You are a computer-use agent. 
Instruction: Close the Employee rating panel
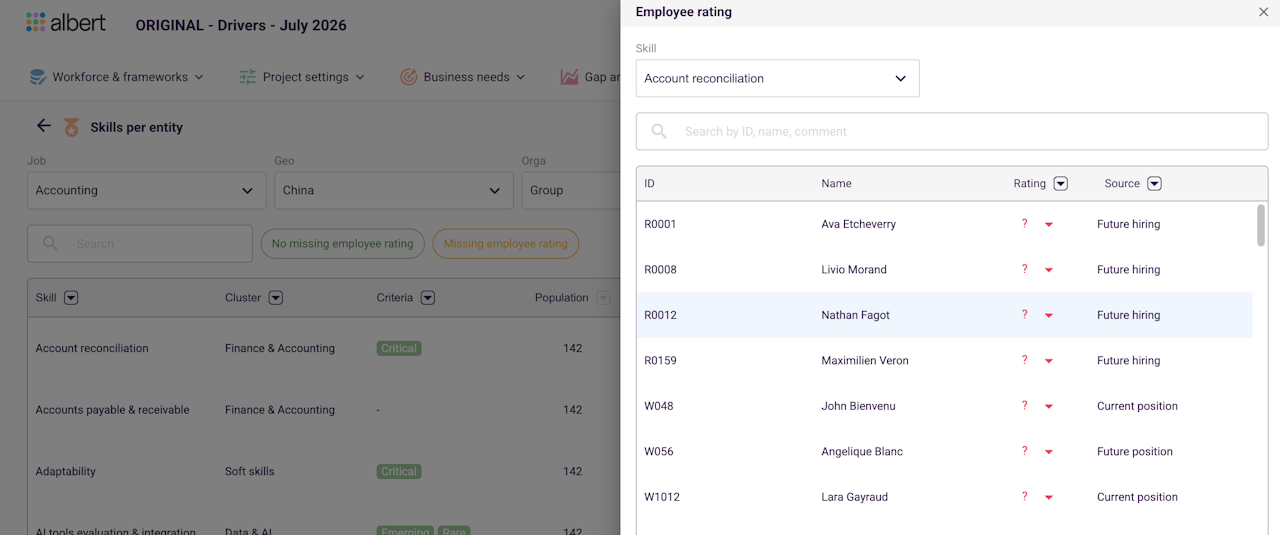pos(1263,12)
